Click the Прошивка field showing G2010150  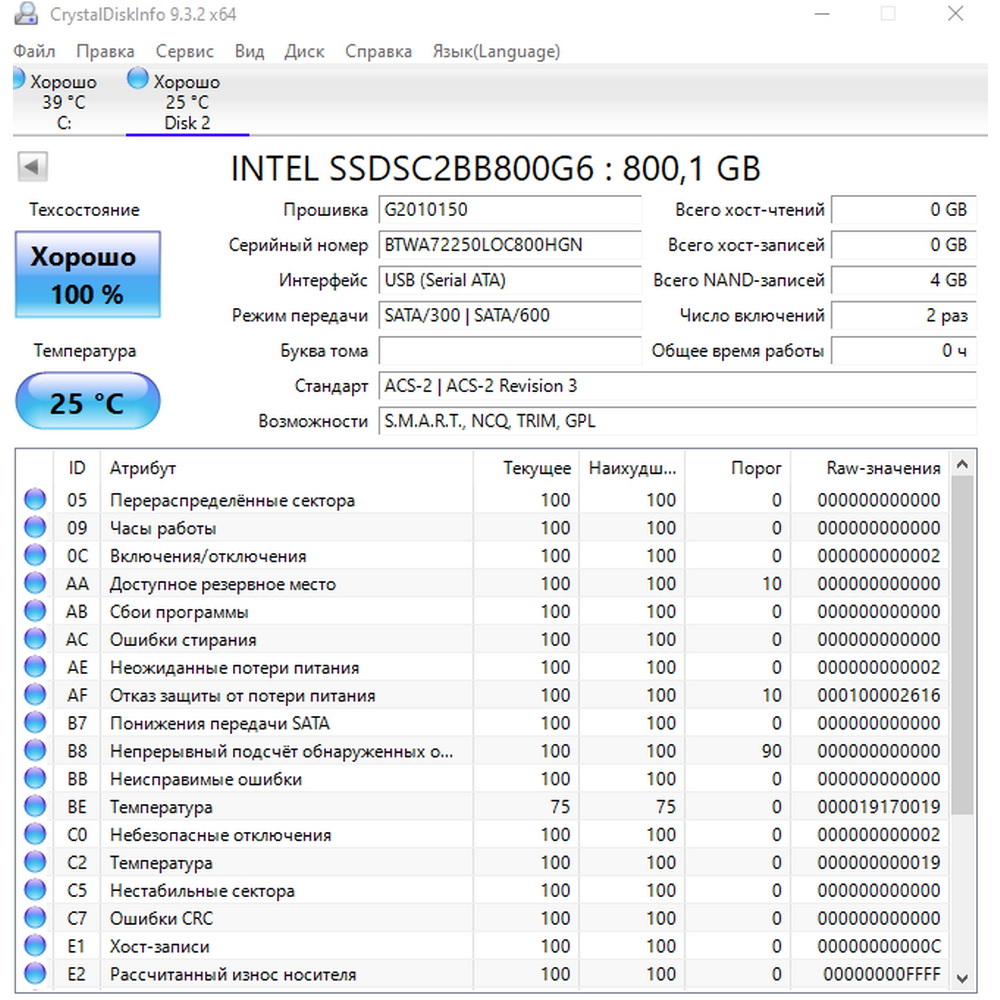tap(510, 210)
